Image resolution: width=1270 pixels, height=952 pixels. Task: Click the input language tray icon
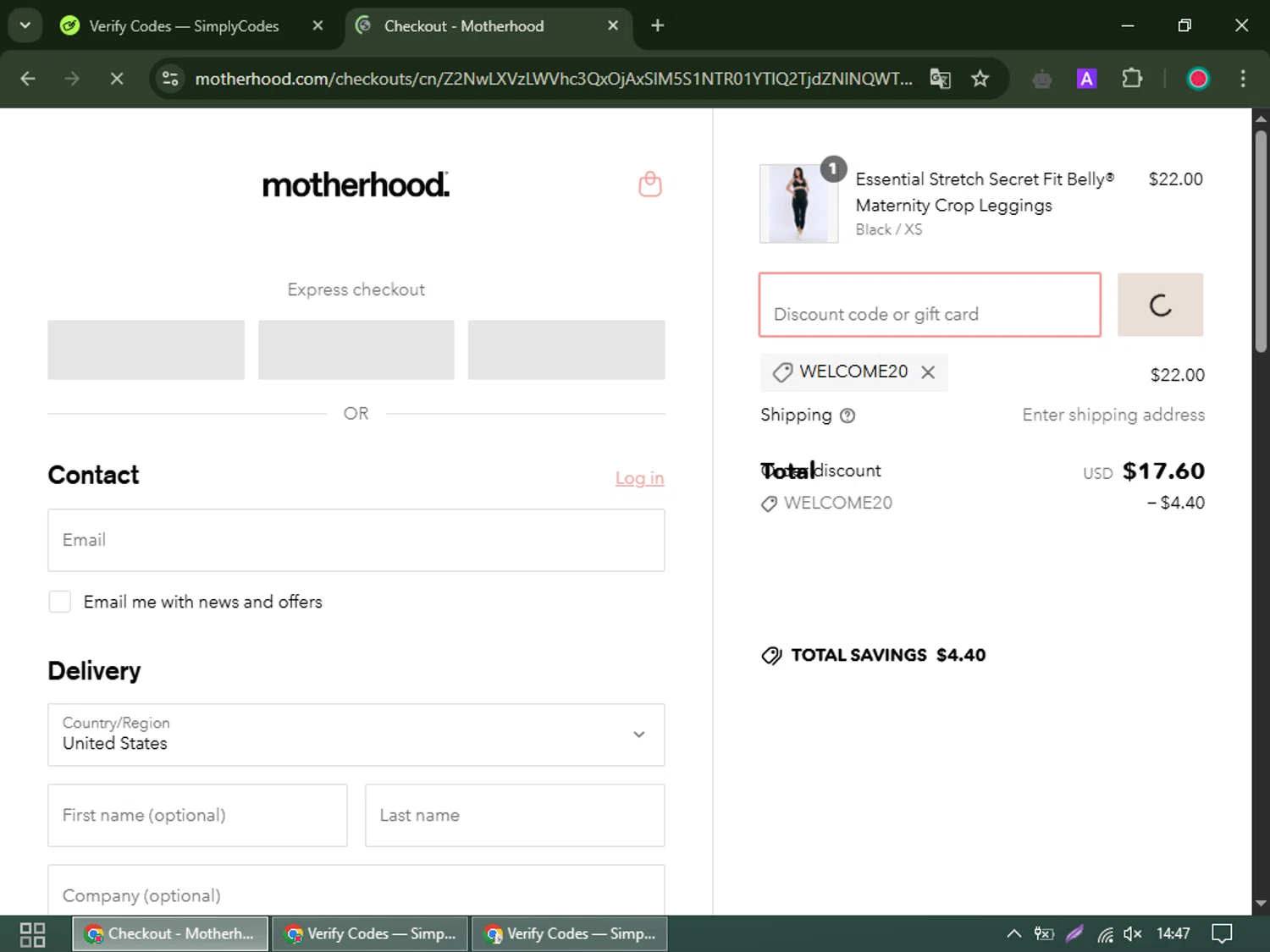1044,934
